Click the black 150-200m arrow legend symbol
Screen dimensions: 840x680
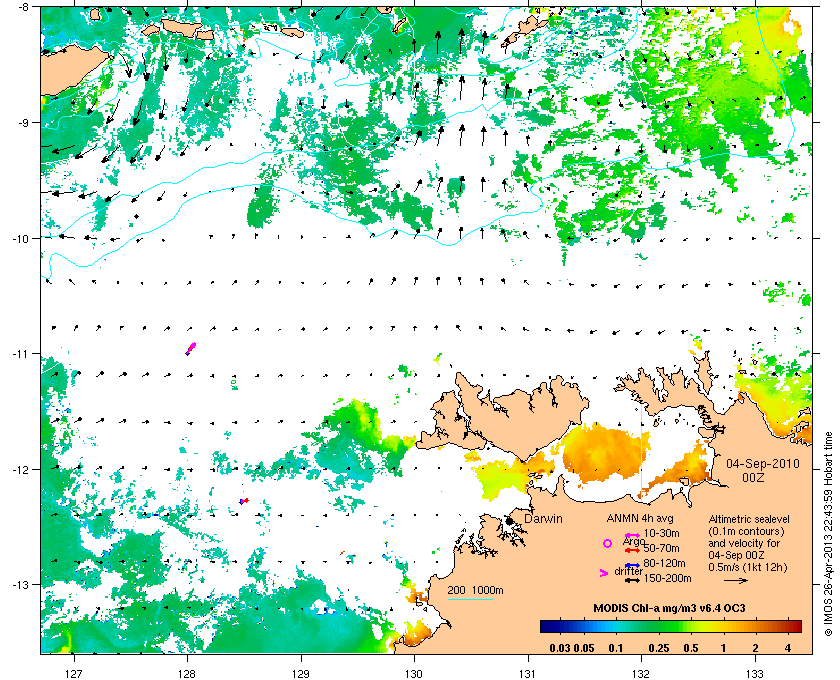point(633,580)
